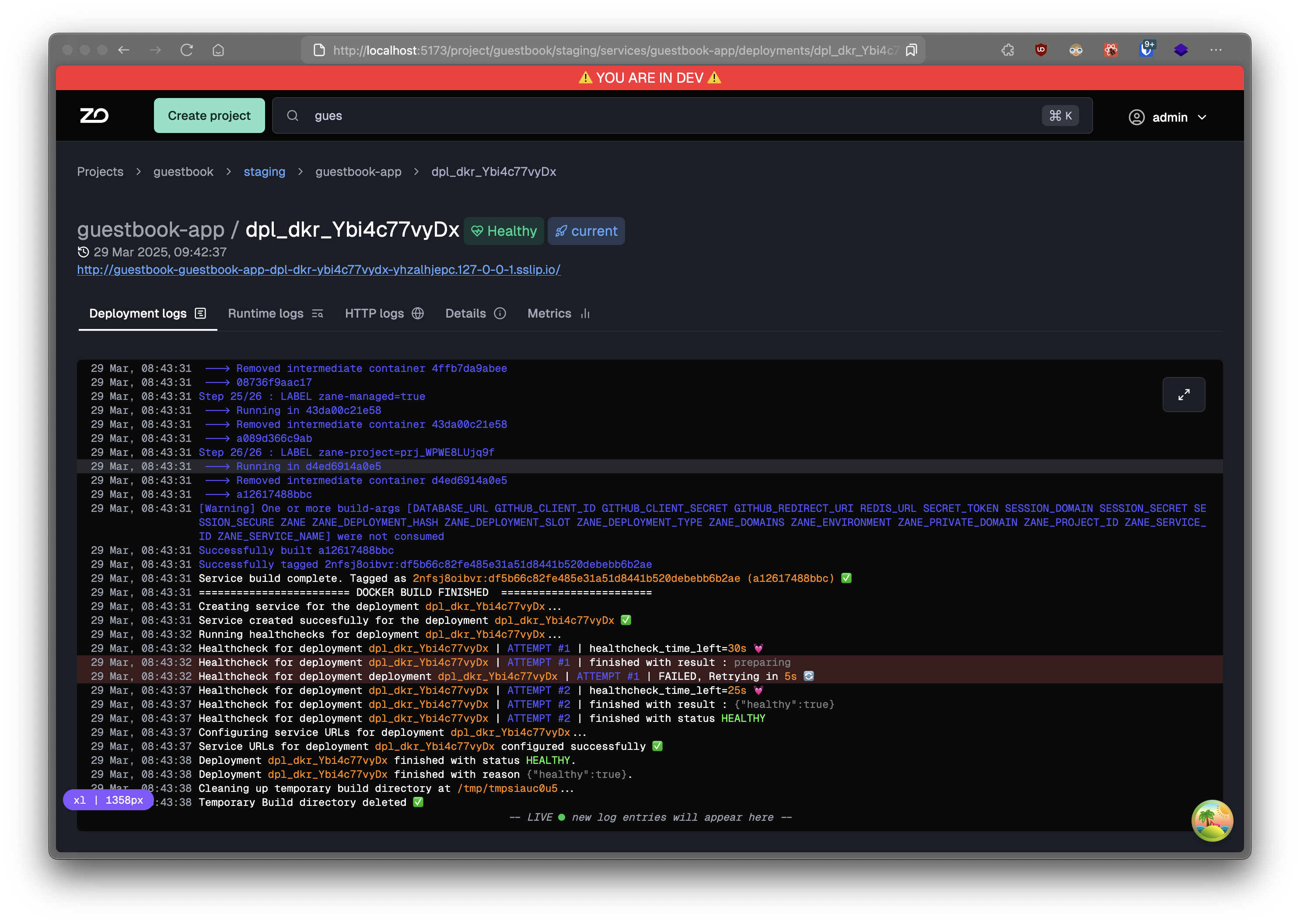This screenshot has height=924, width=1300.
Task: Click the clock icon beside deployment date
Action: point(83,252)
